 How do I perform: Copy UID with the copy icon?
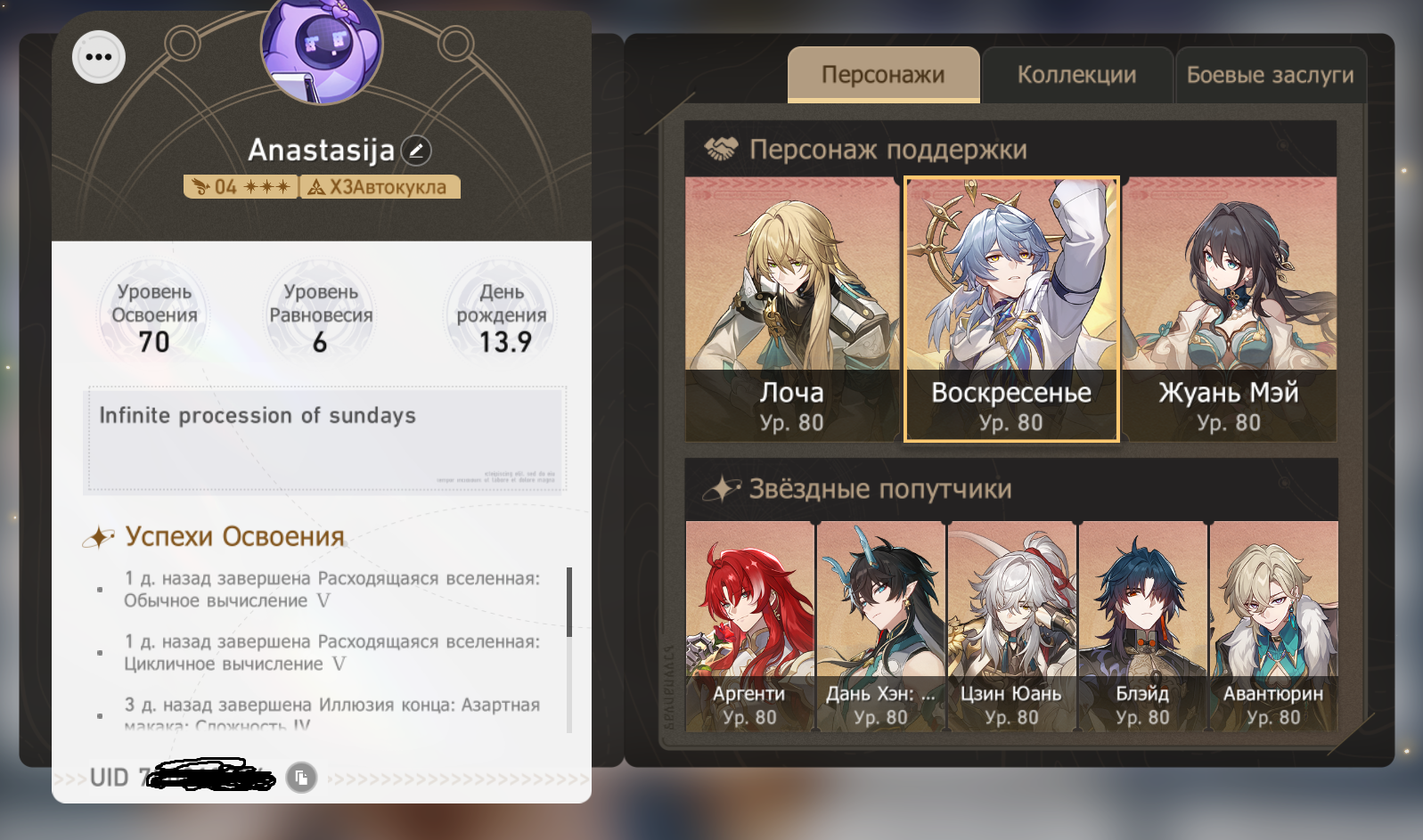[x=301, y=777]
